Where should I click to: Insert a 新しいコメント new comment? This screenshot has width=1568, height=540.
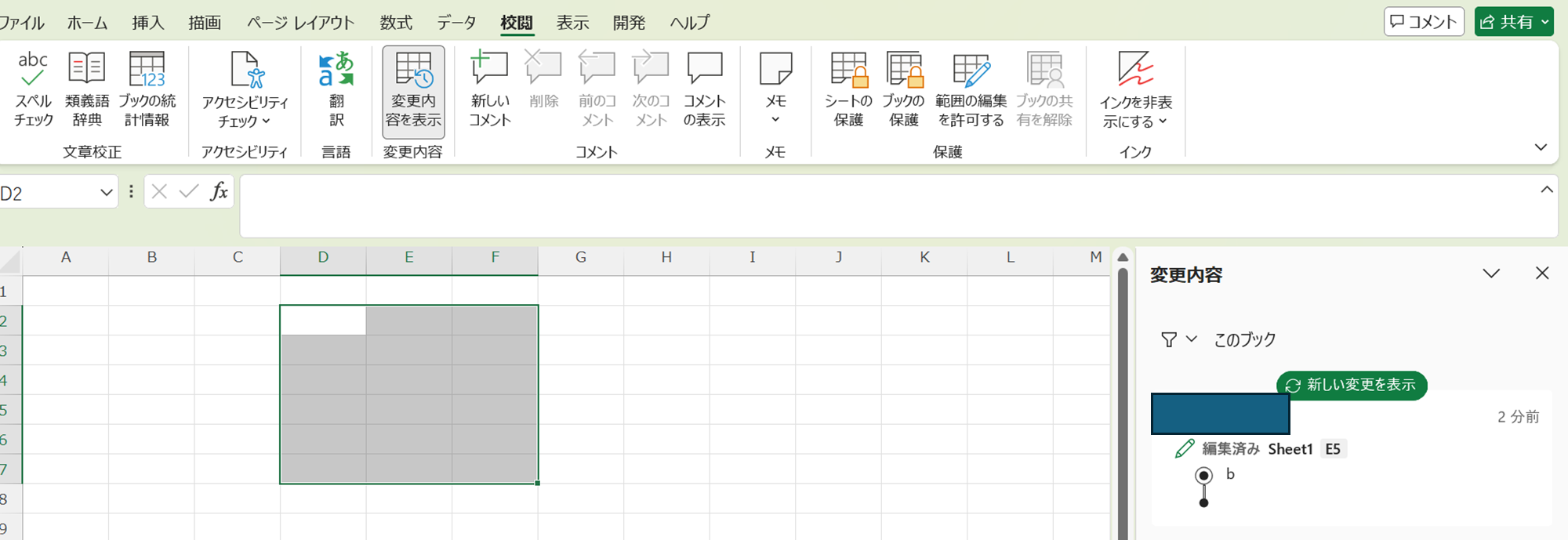pos(490,88)
